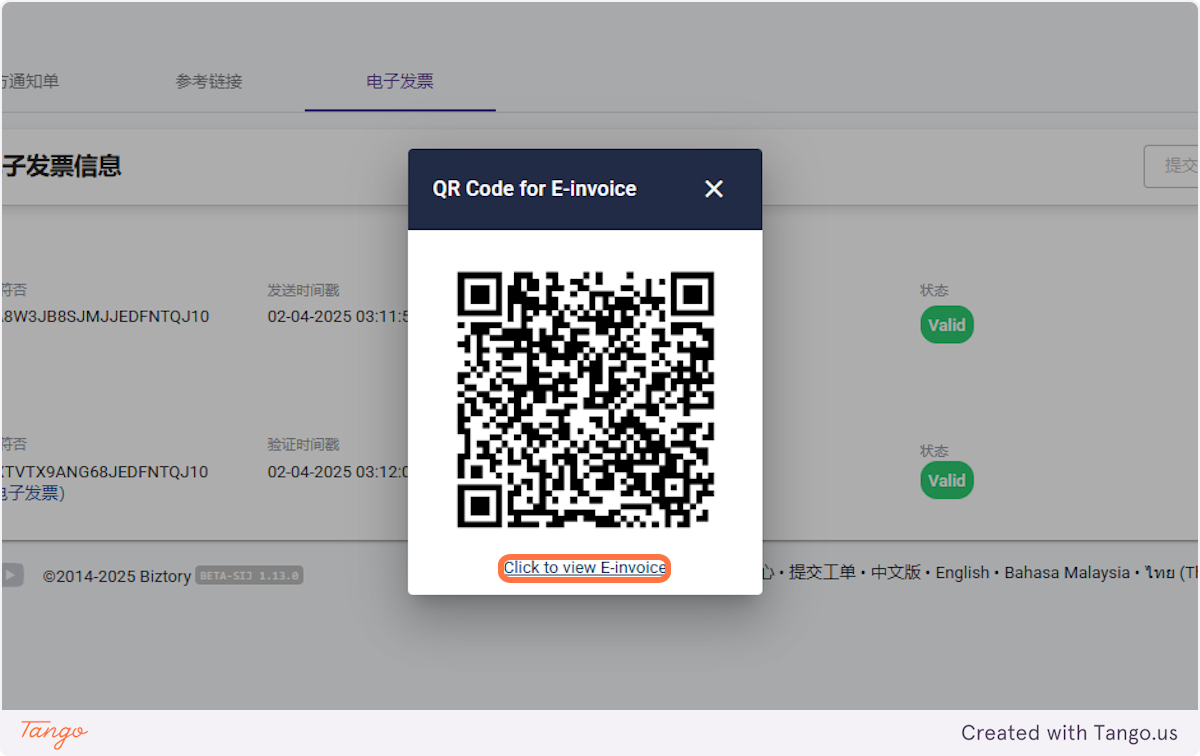Viewport: 1200px width, 756px height.
Task: Switch language to Bahasa Malaysia
Action: coord(1067,573)
